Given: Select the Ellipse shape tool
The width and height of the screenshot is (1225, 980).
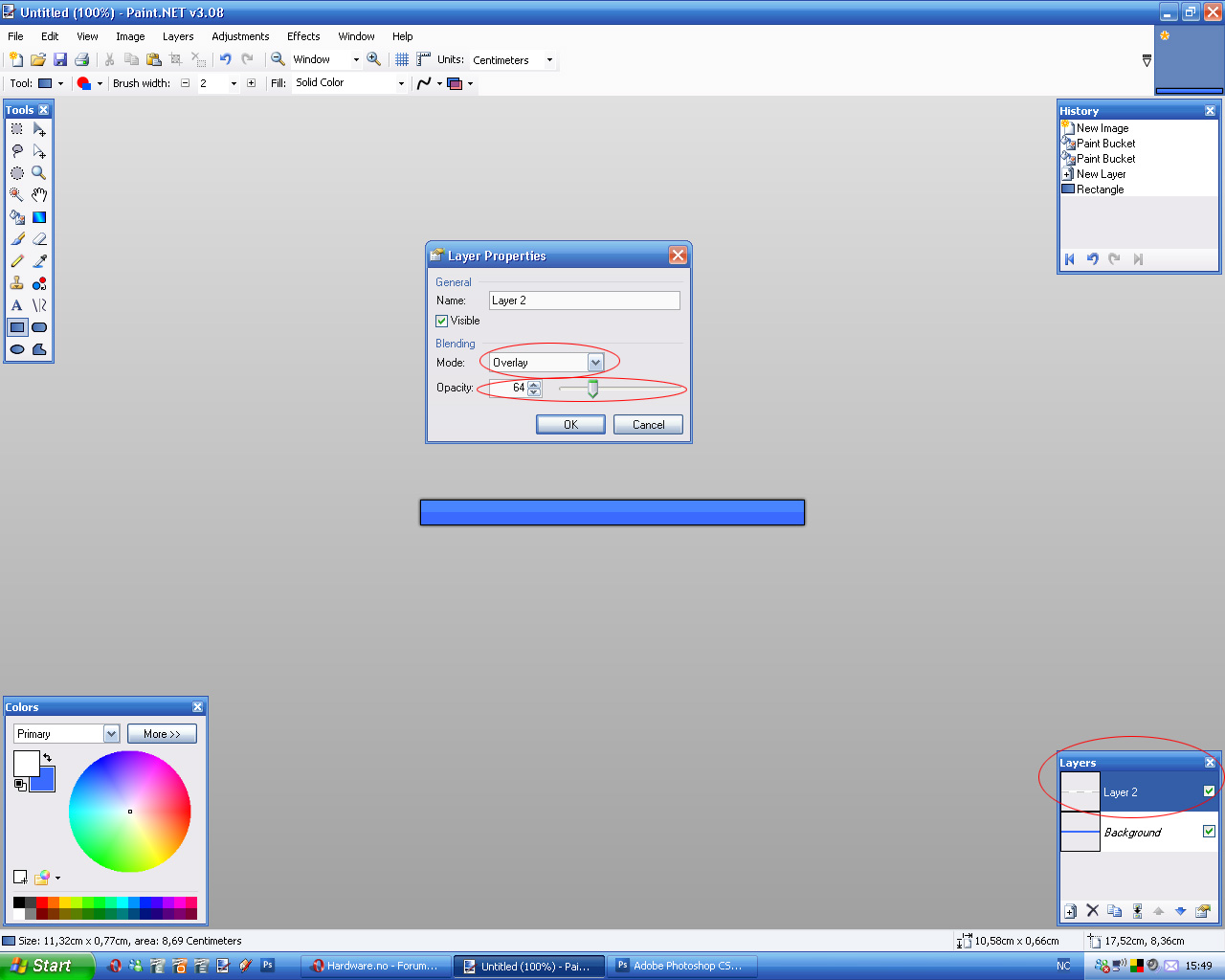Looking at the screenshot, I should click(16, 349).
